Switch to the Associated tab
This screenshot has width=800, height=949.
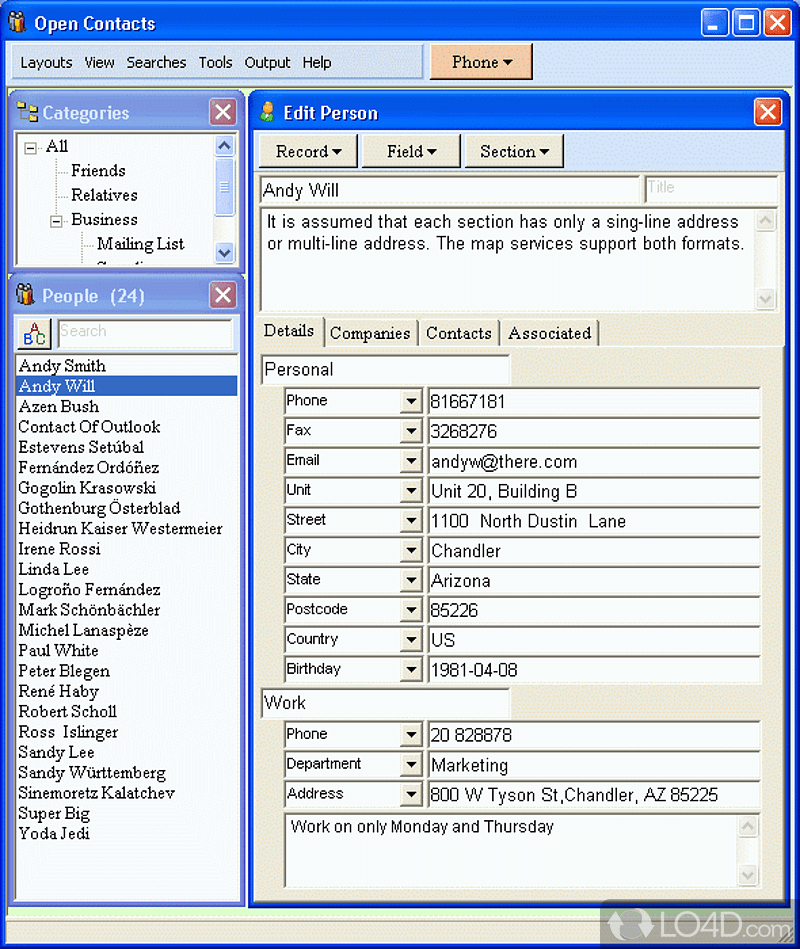point(549,333)
